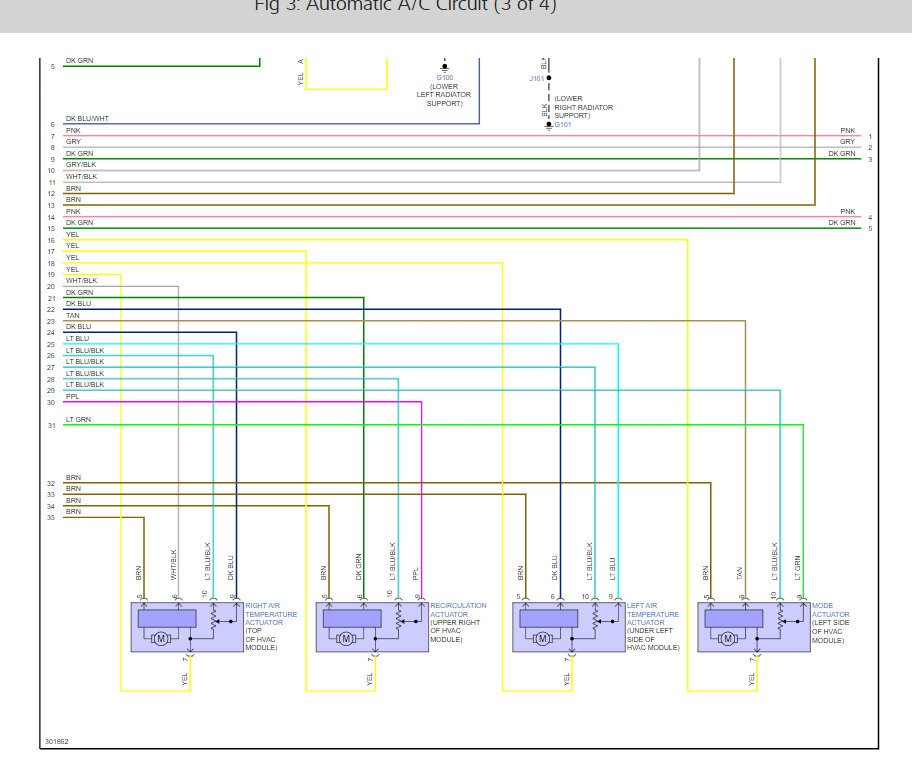Screen dimensions: 912x773
Task: Click the vertical LT BLU label above left actuator
Action: [612, 569]
